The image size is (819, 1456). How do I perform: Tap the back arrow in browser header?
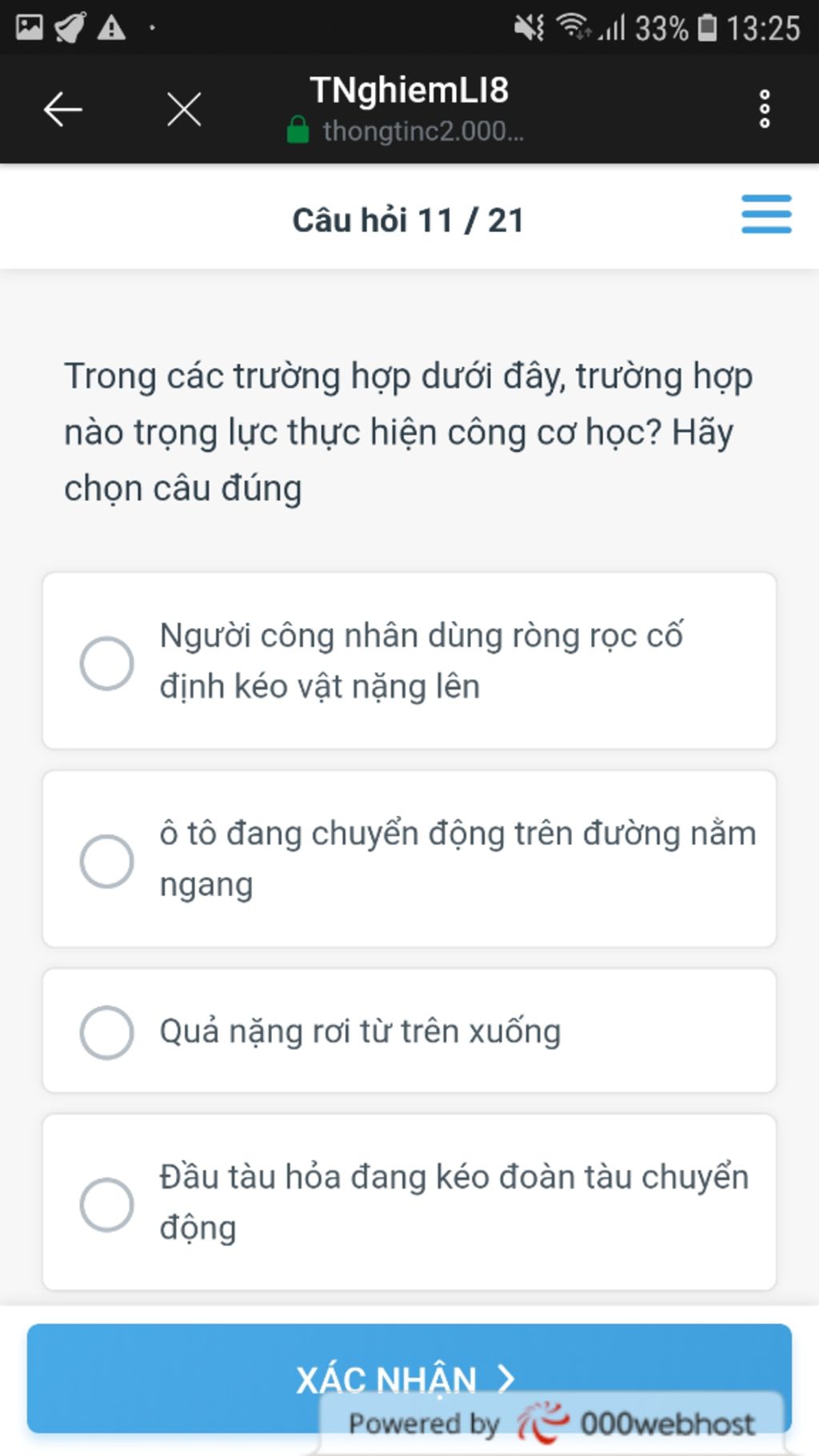(62, 109)
